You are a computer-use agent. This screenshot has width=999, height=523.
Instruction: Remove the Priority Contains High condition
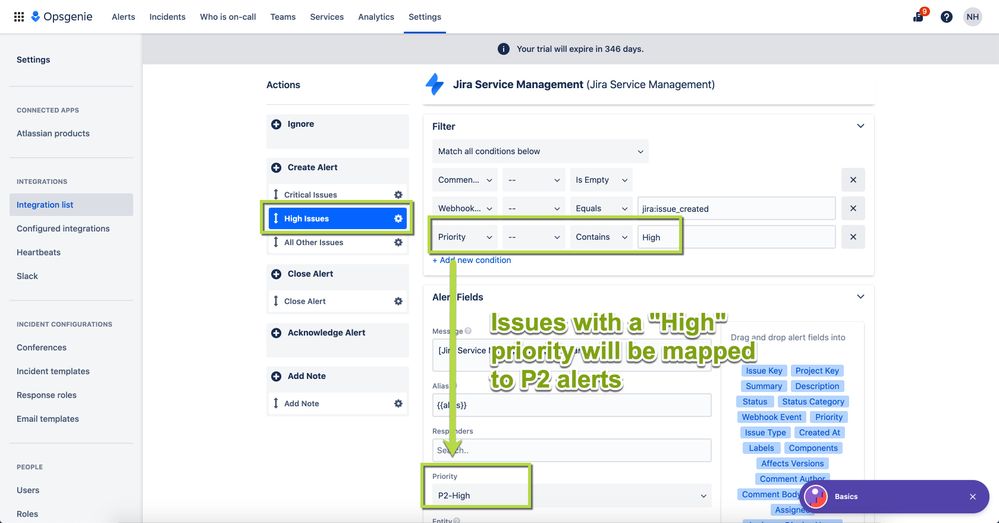coord(852,237)
